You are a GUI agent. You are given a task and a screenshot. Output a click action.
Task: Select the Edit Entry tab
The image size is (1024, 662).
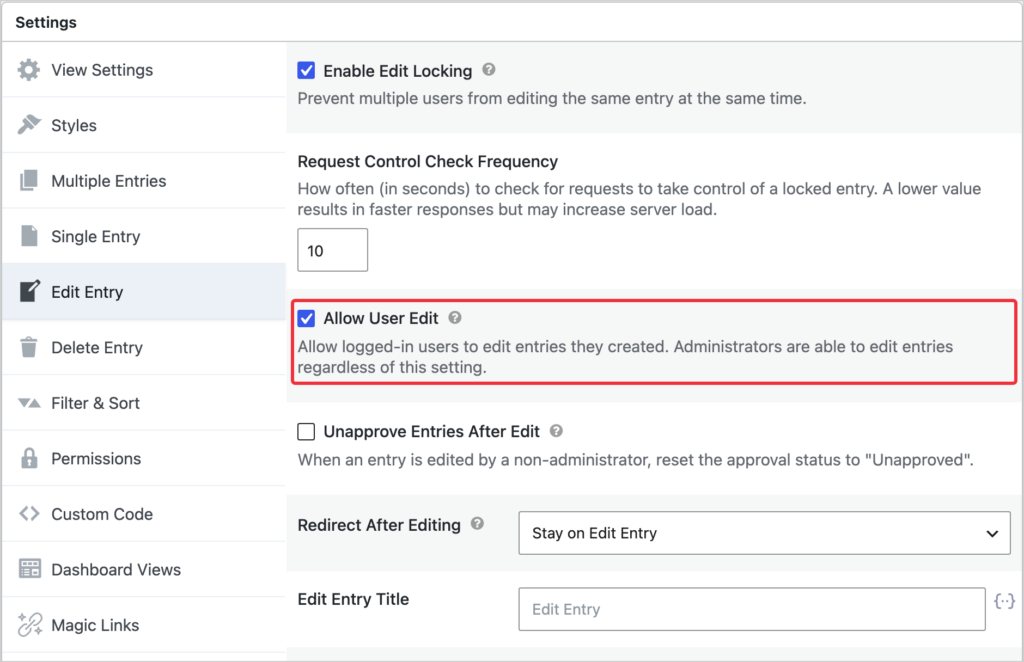(x=144, y=292)
